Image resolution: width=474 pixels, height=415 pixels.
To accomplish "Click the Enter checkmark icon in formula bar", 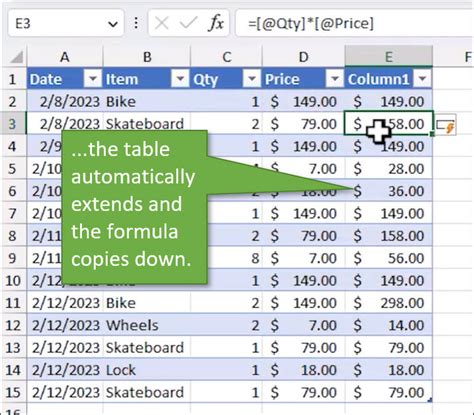I will (188, 23).
